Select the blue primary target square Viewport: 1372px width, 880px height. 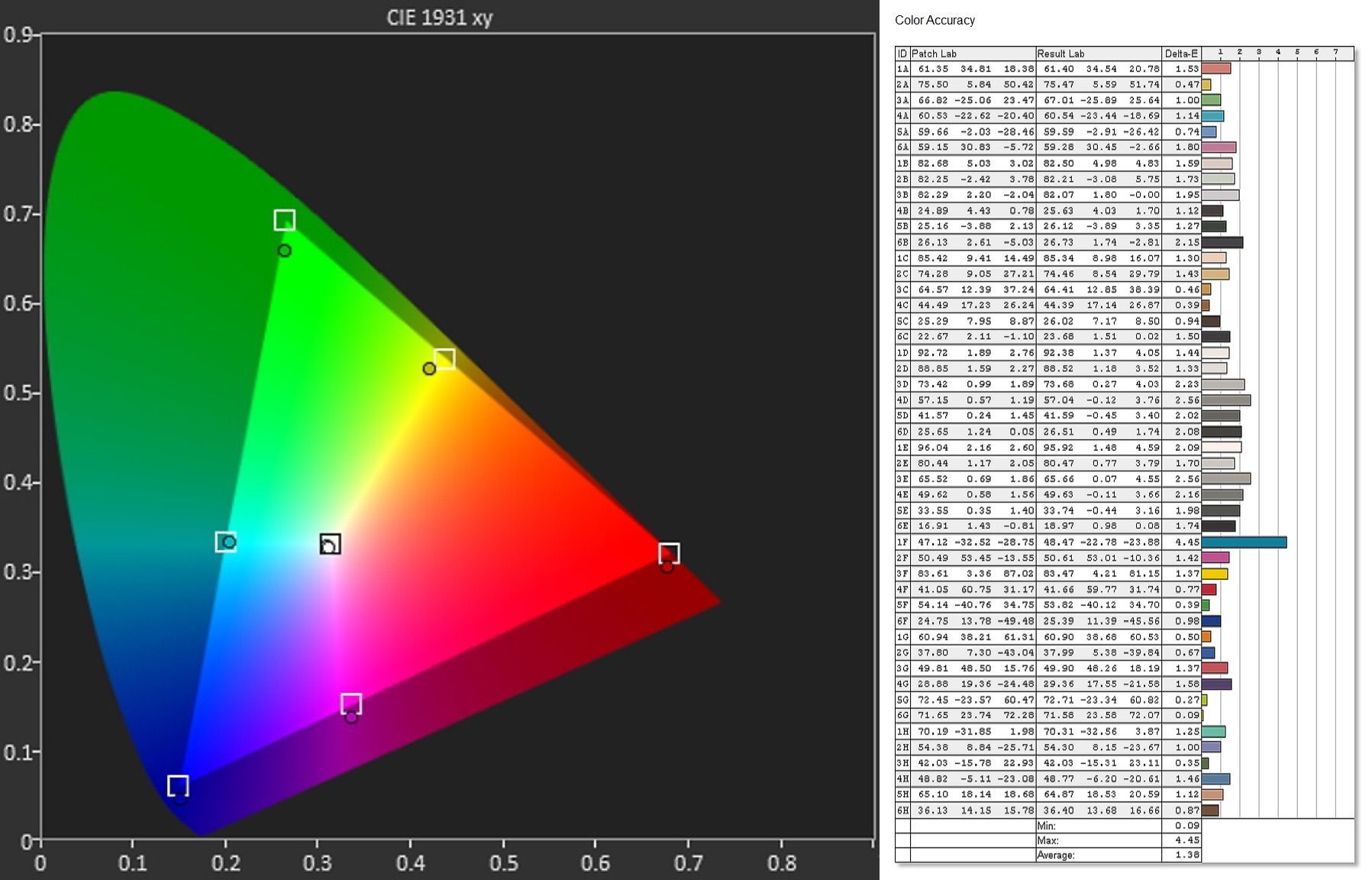click(x=178, y=785)
